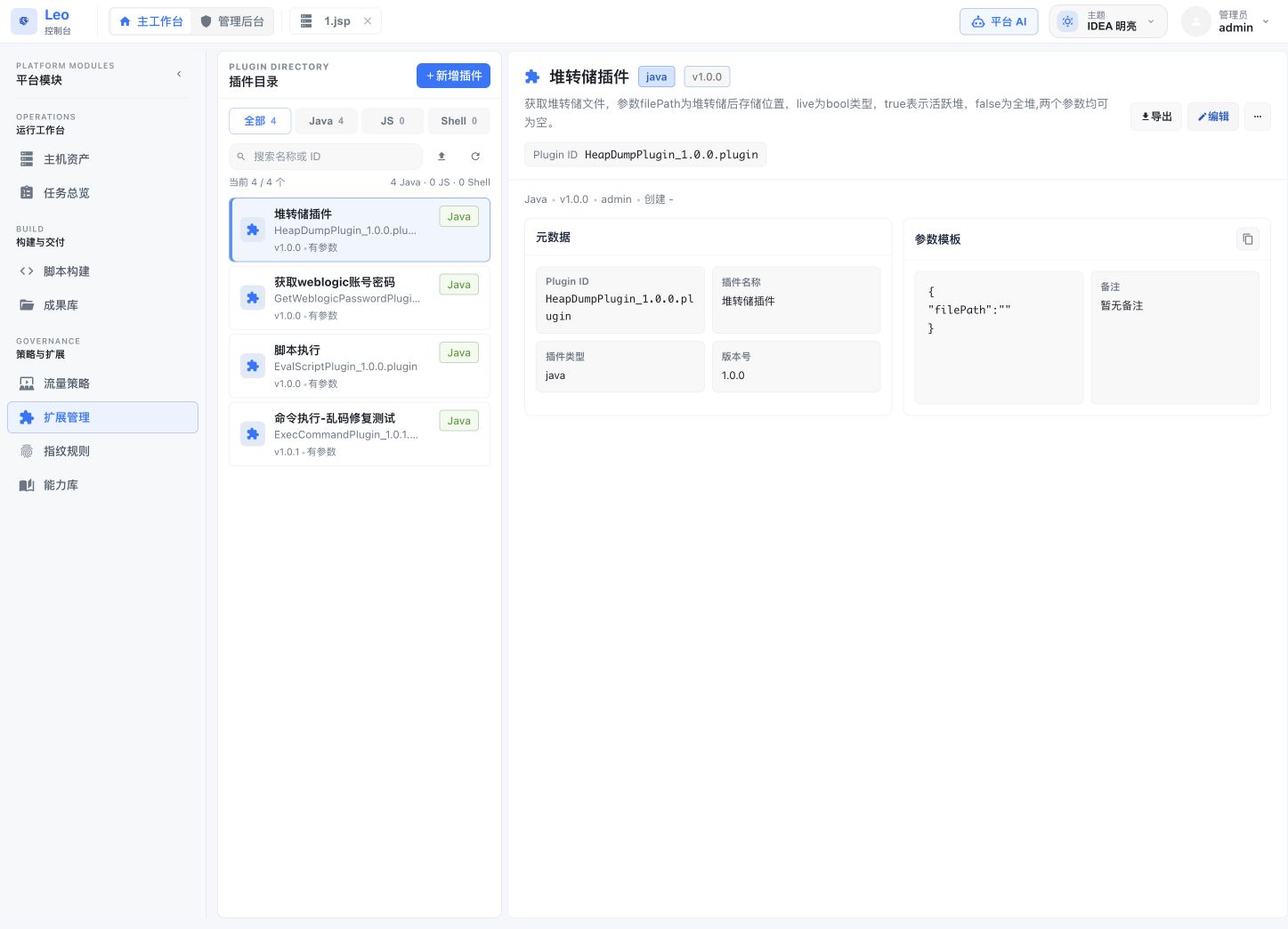Click the puzzle icon beside 堆转储插件 title
The height and width of the screenshot is (929, 1288).
click(532, 77)
